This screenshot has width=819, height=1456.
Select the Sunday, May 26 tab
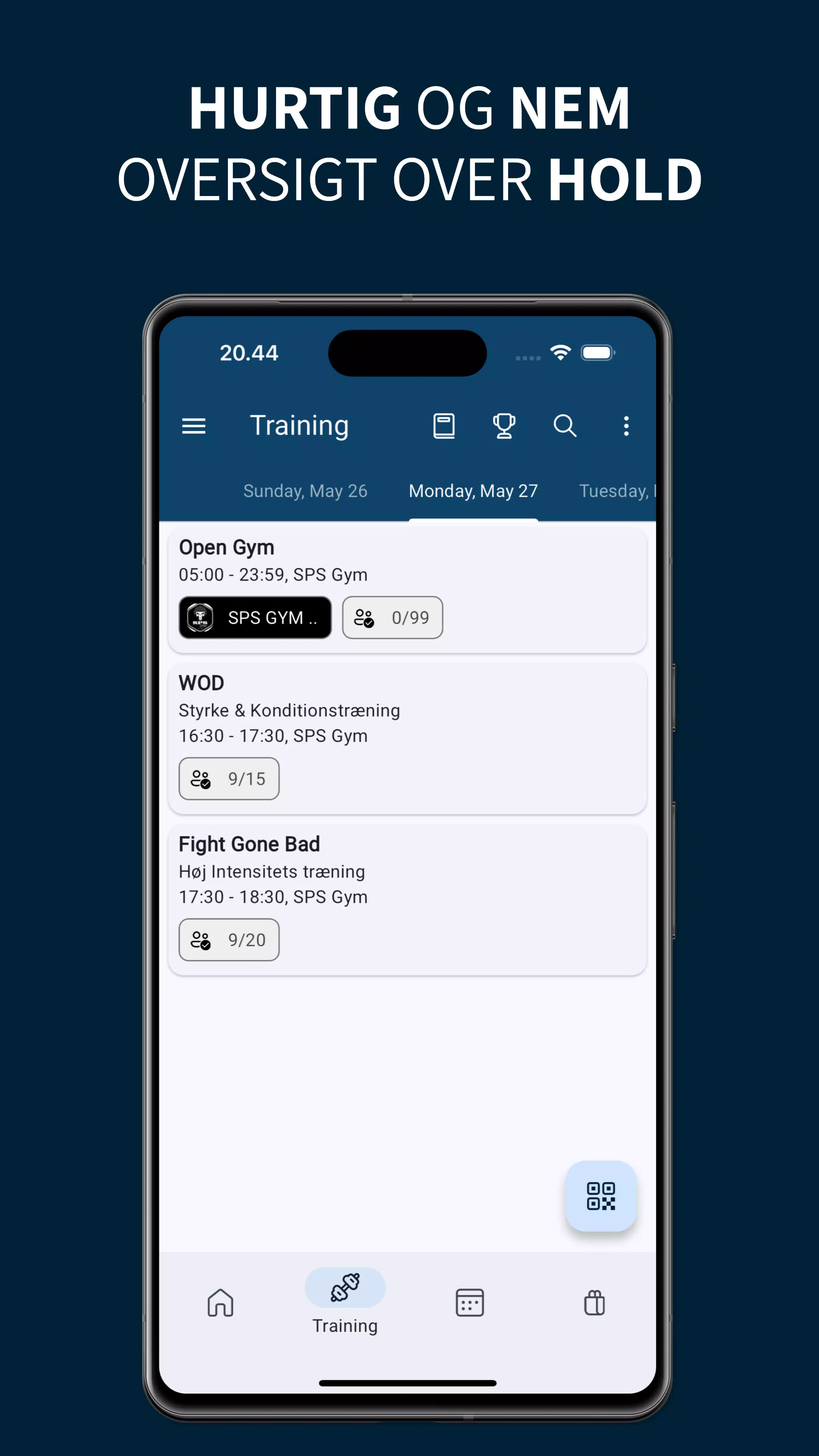pyautogui.click(x=305, y=491)
